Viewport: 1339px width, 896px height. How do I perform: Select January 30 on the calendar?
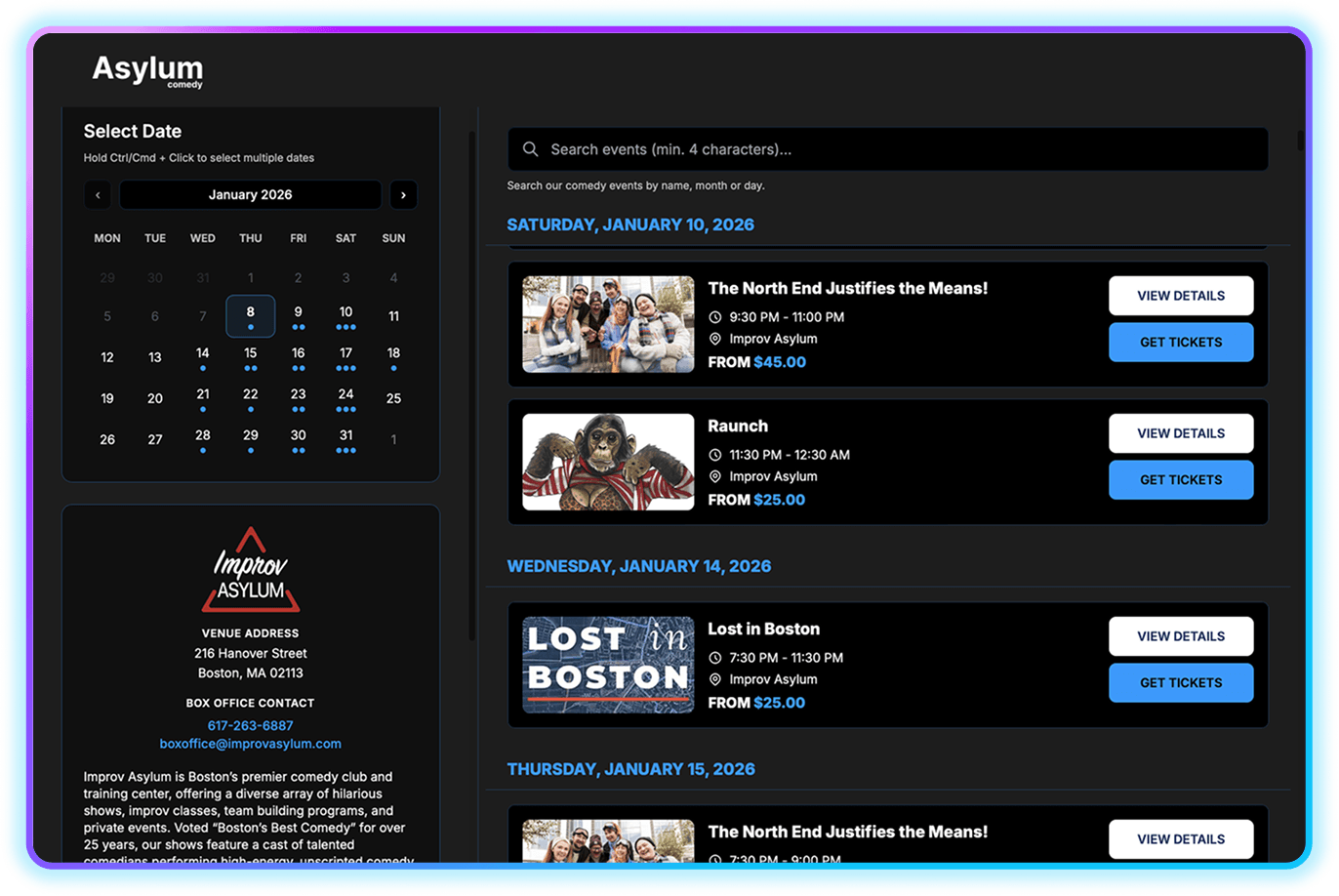click(x=299, y=439)
